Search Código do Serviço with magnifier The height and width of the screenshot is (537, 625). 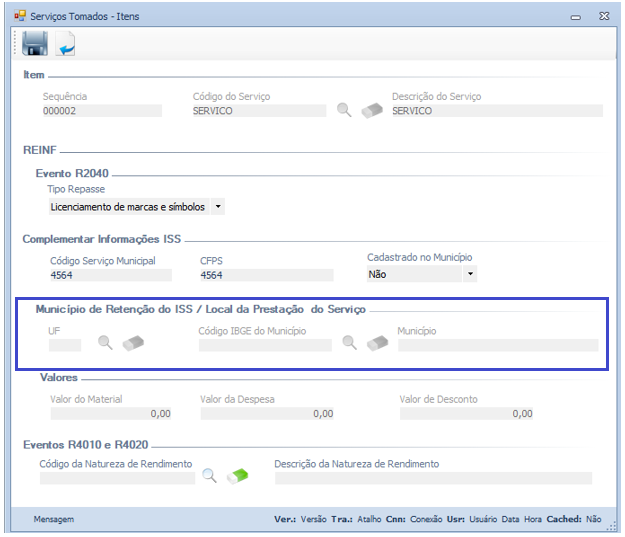[x=344, y=110]
